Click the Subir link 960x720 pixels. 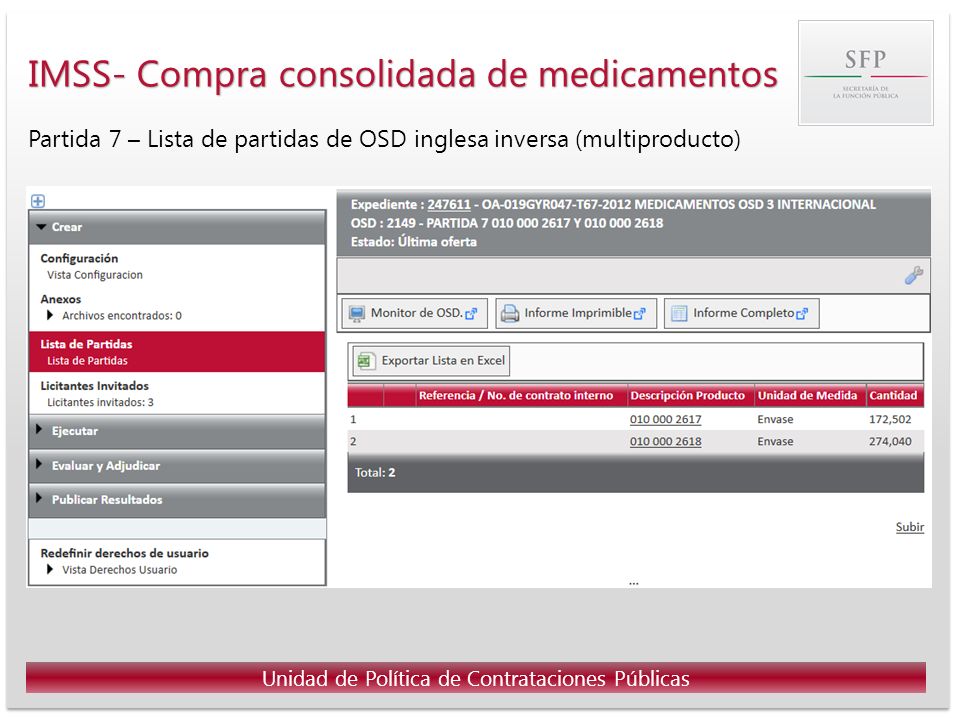coord(910,527)
